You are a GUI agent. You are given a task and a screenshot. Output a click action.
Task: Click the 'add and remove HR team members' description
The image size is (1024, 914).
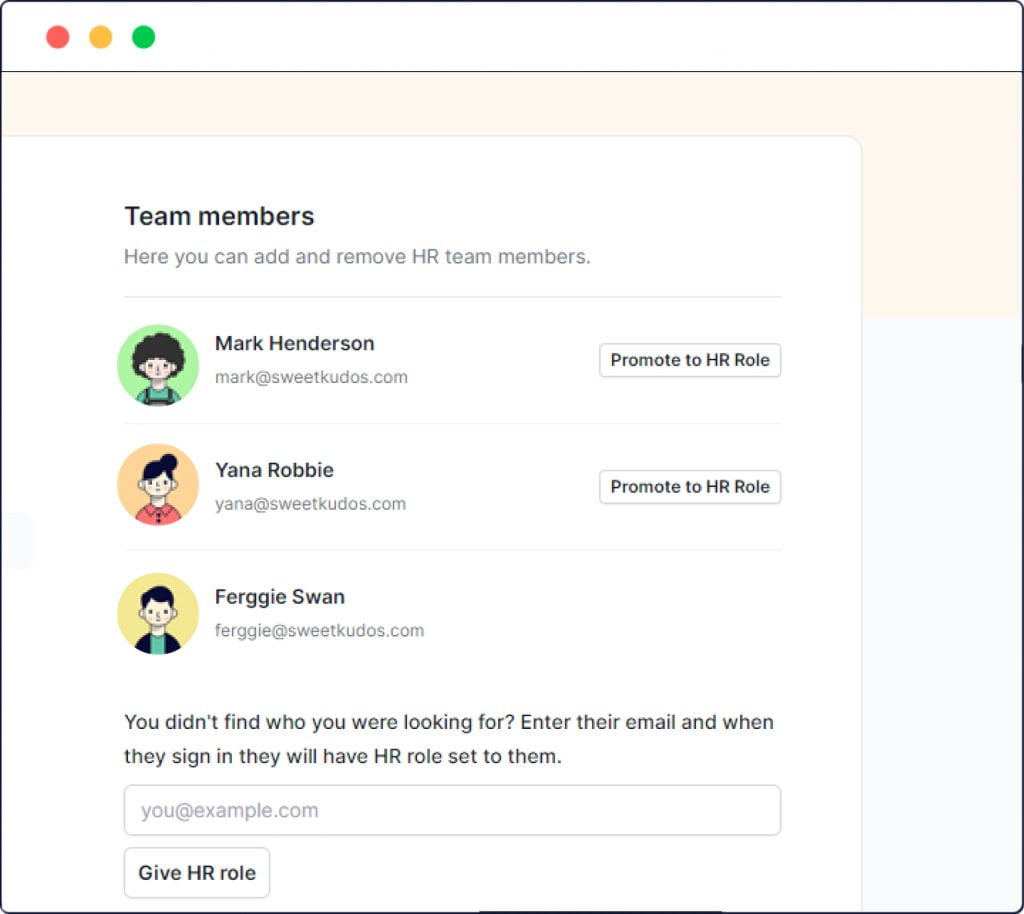tap(357, 257)
